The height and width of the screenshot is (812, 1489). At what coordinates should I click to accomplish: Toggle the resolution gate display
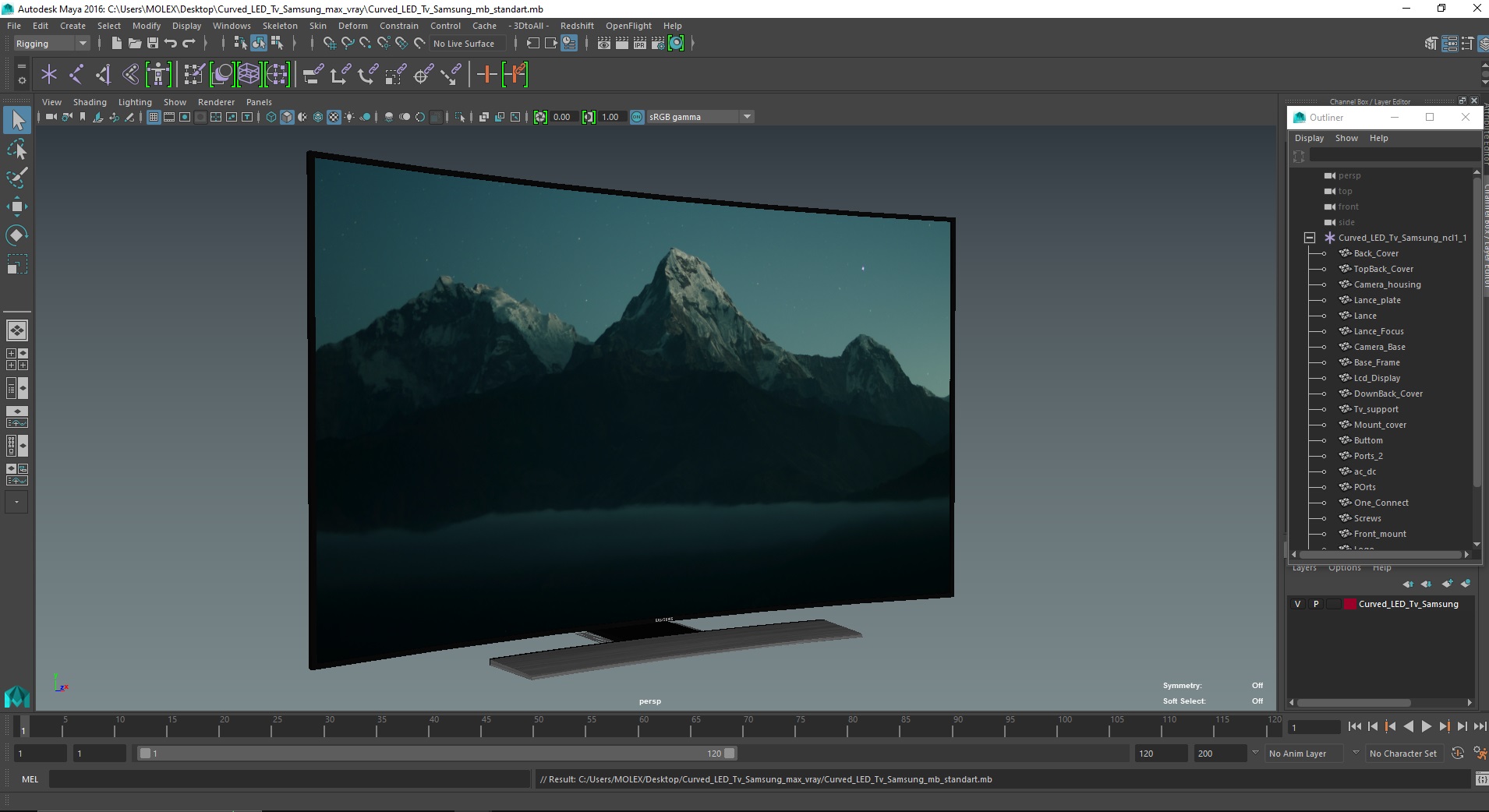point(185,117)
